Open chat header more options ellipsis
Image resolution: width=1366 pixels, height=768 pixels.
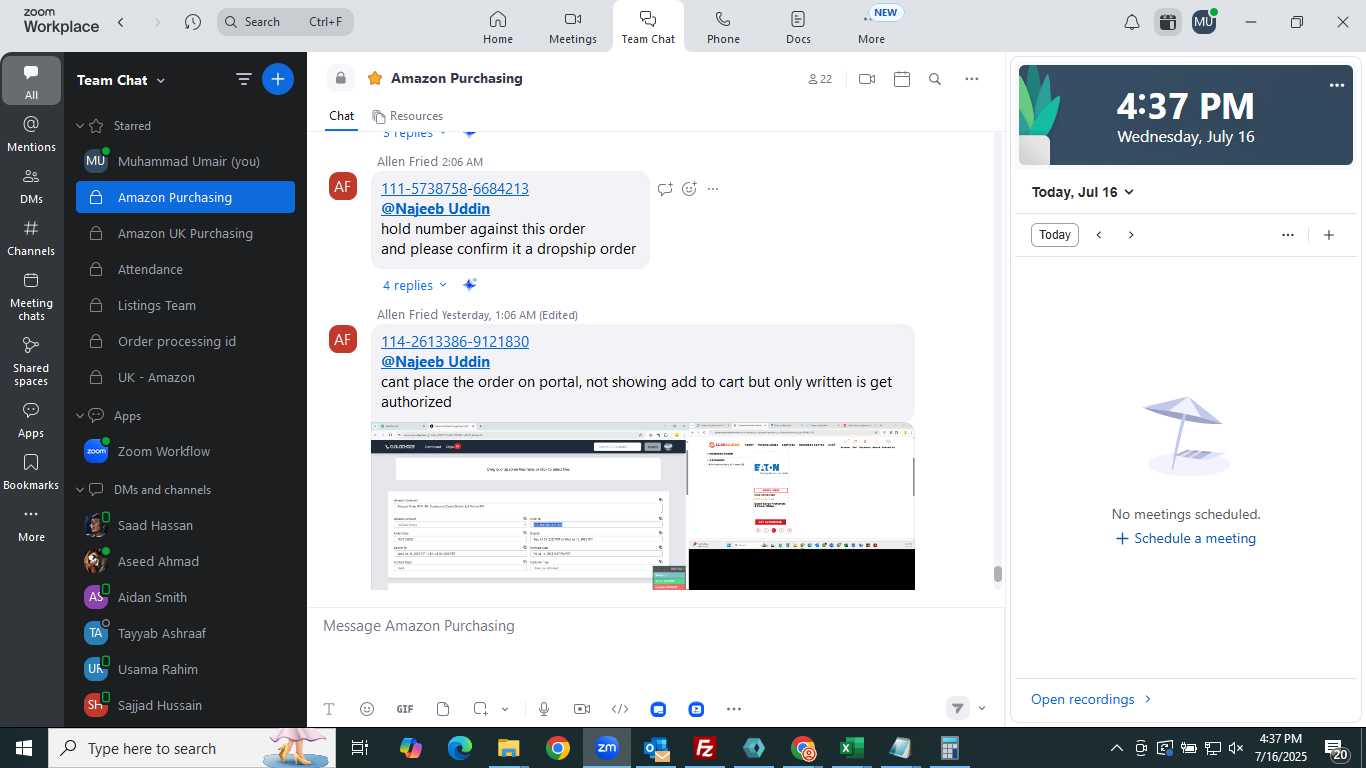972,79
